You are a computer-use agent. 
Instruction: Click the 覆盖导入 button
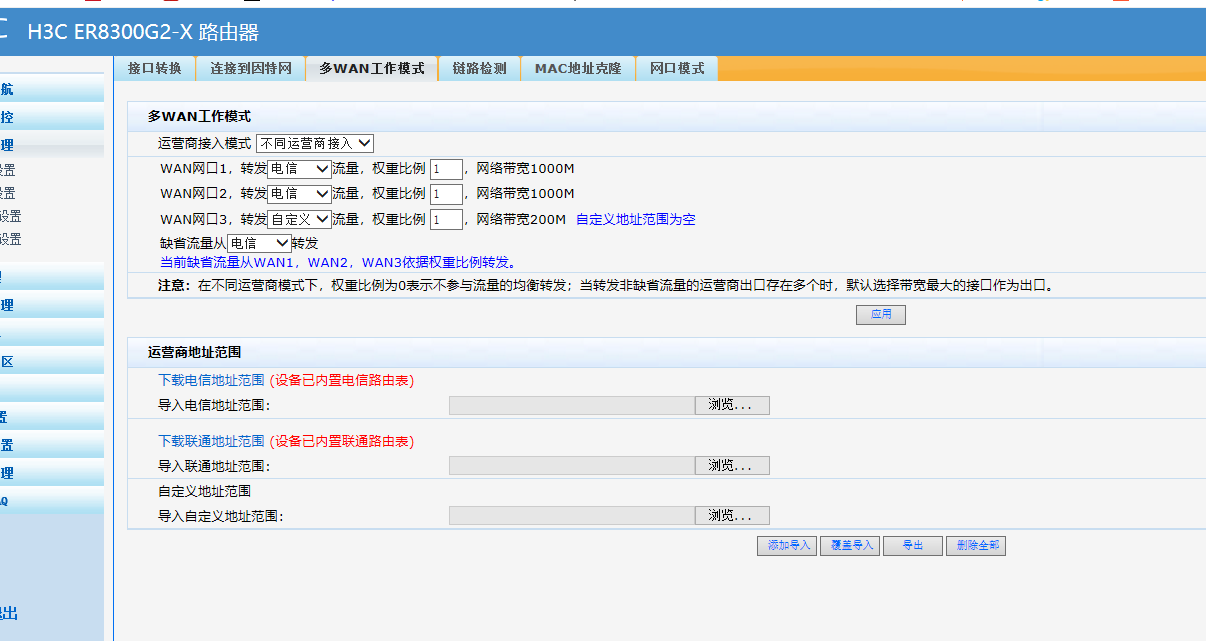pyautogui.click(x=850, y=546)
